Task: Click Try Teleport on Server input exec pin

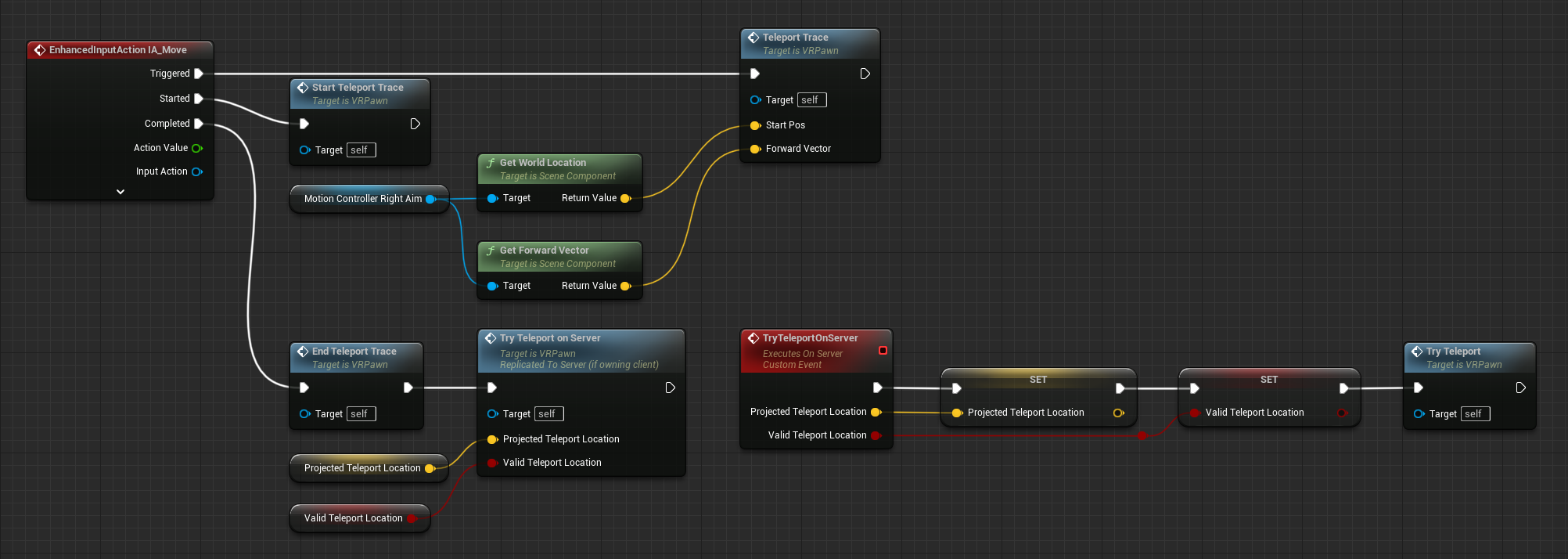Action: point(492,388)
